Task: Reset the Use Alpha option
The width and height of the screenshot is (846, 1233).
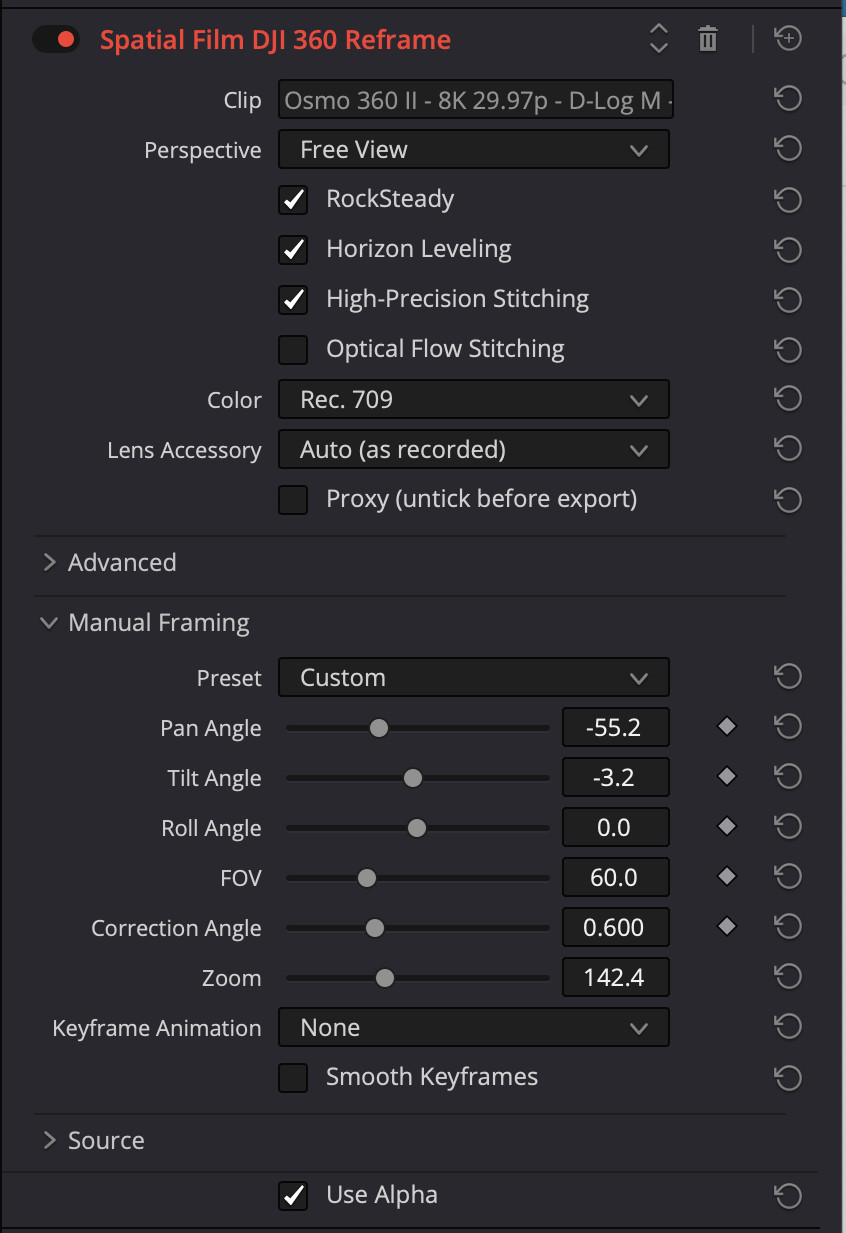Action: pos(788,1195)
